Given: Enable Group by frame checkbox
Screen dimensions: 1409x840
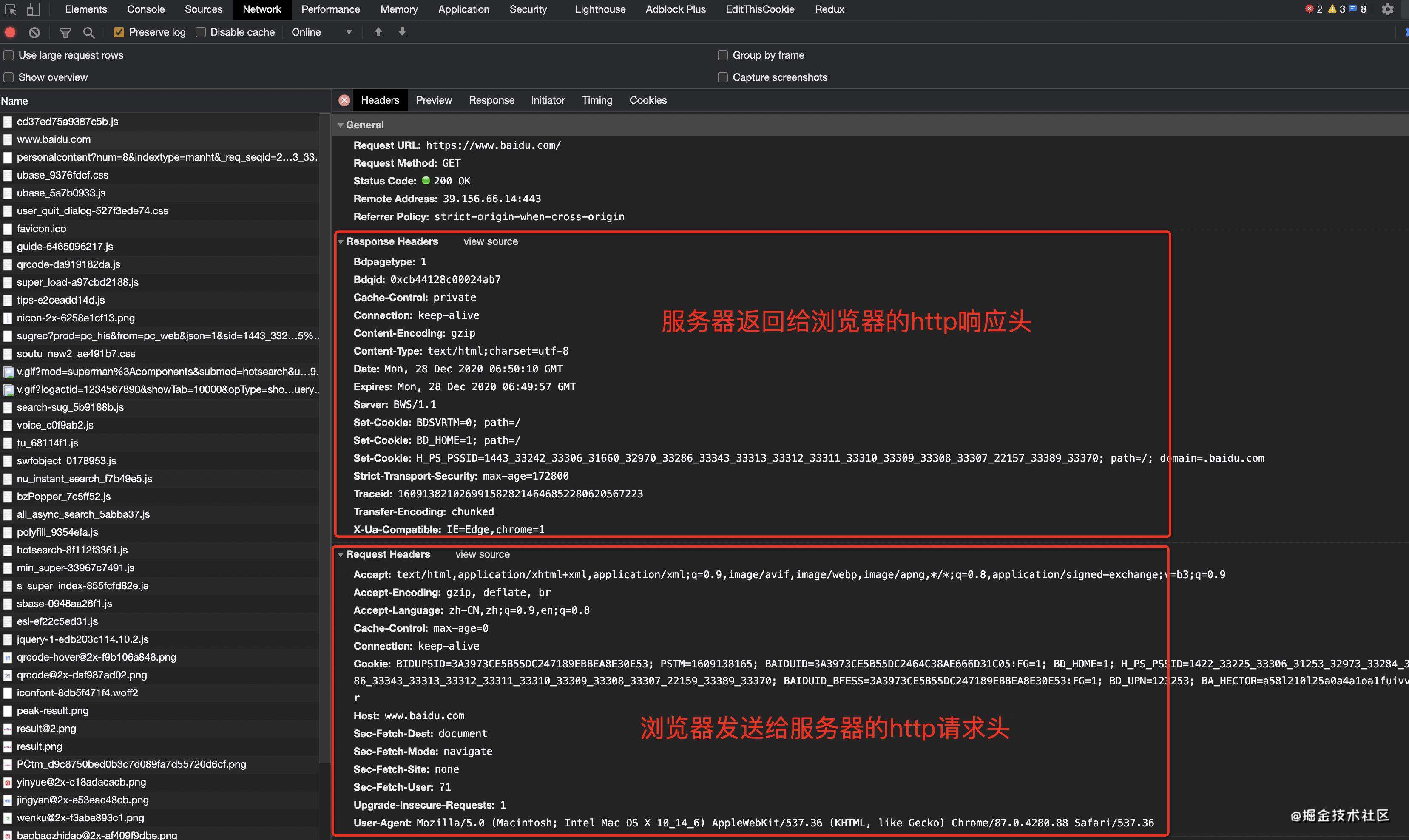Looking at the screenshot, I should coord(722,55).
